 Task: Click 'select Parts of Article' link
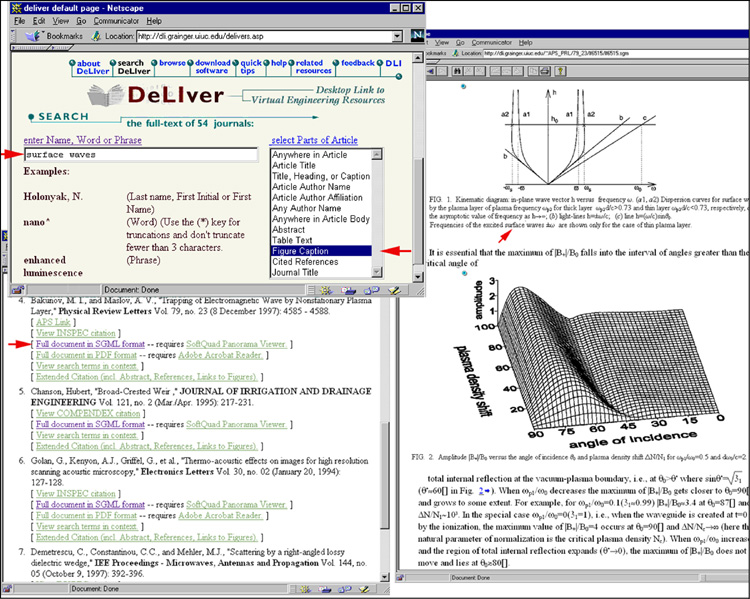(314, 140)
